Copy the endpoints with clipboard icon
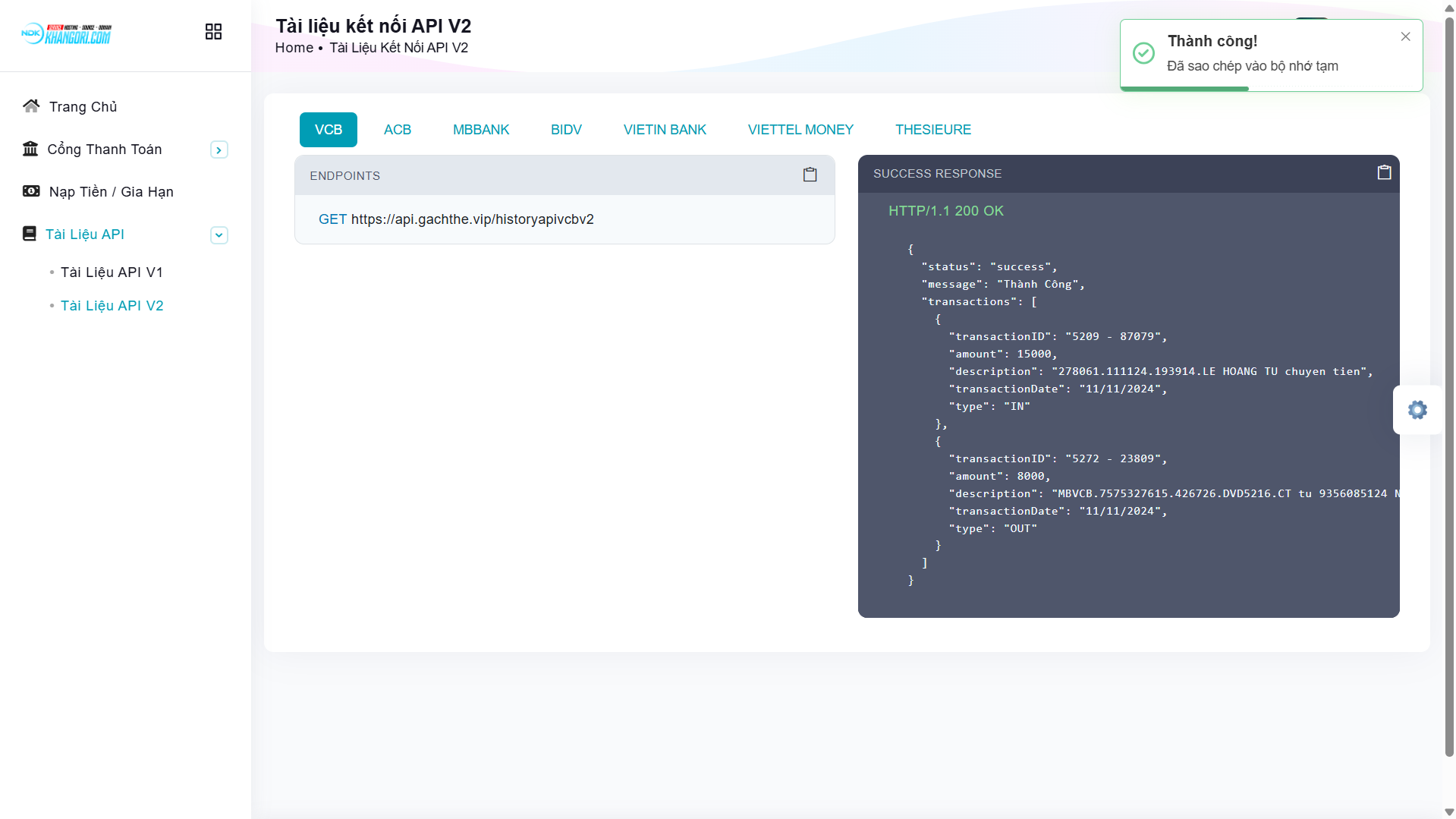The image size is (1456, 819). pos(810,175)
